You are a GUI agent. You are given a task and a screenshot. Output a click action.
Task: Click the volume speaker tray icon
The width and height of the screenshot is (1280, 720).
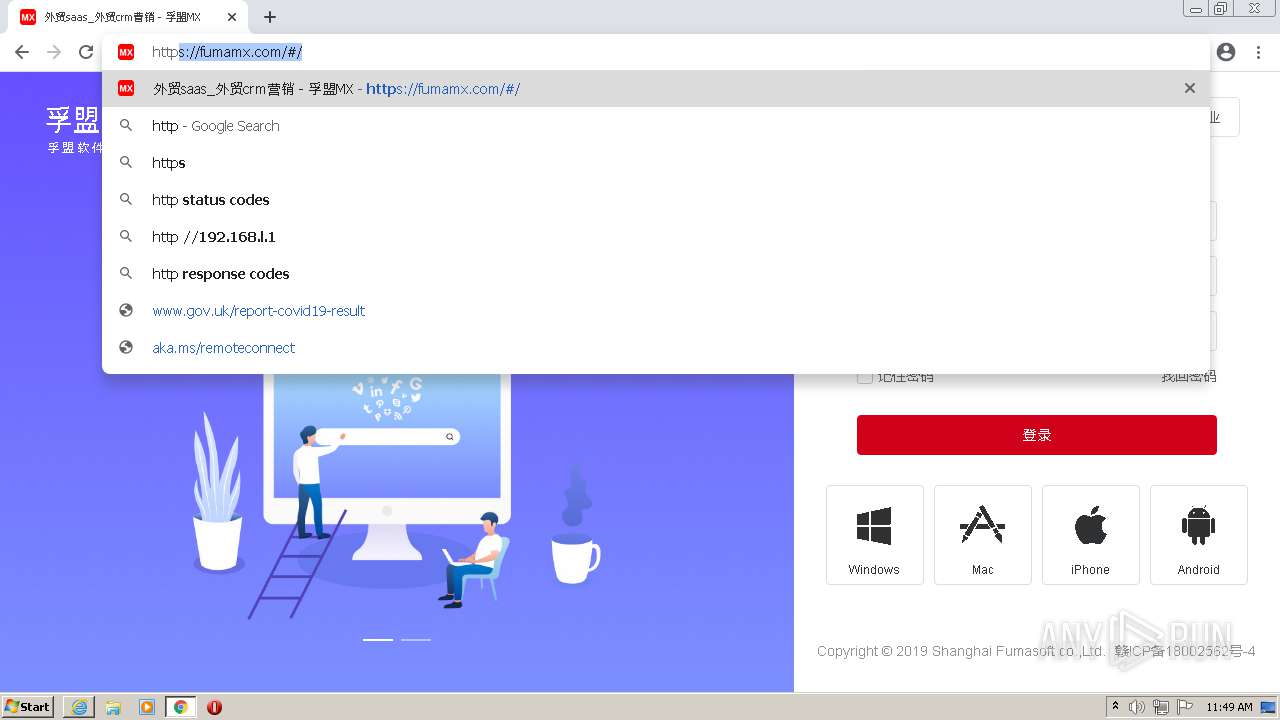pos(1137,707)
